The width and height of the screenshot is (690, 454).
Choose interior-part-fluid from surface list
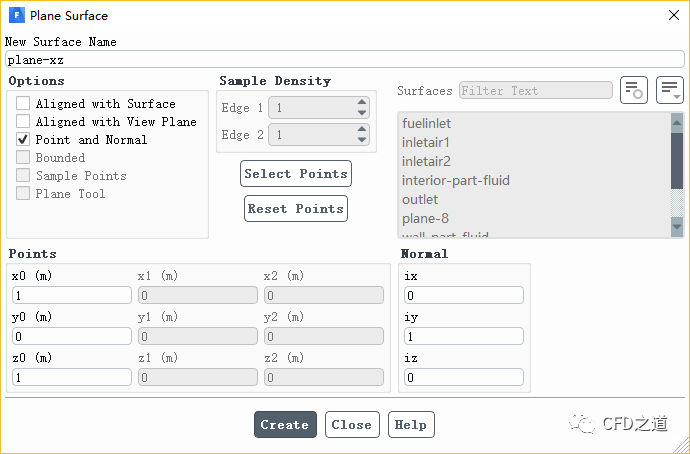pos(455,181)
